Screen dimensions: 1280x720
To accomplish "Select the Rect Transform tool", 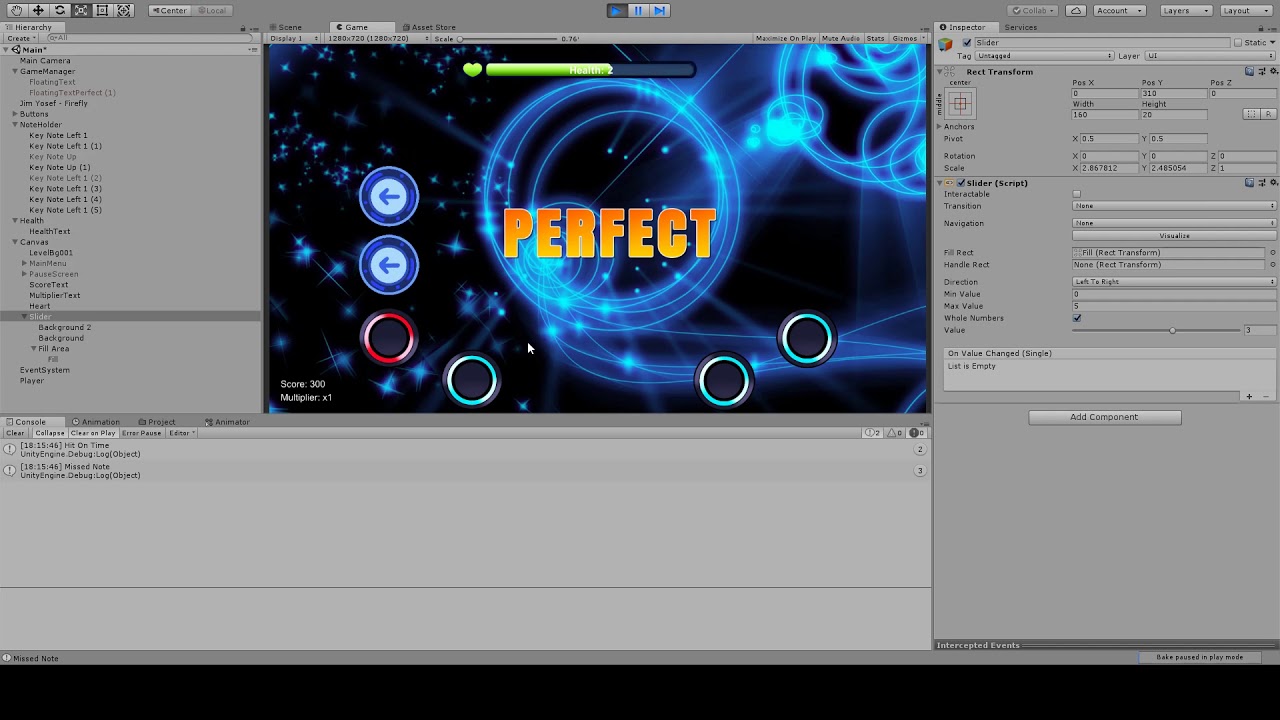I will [104, 10].
